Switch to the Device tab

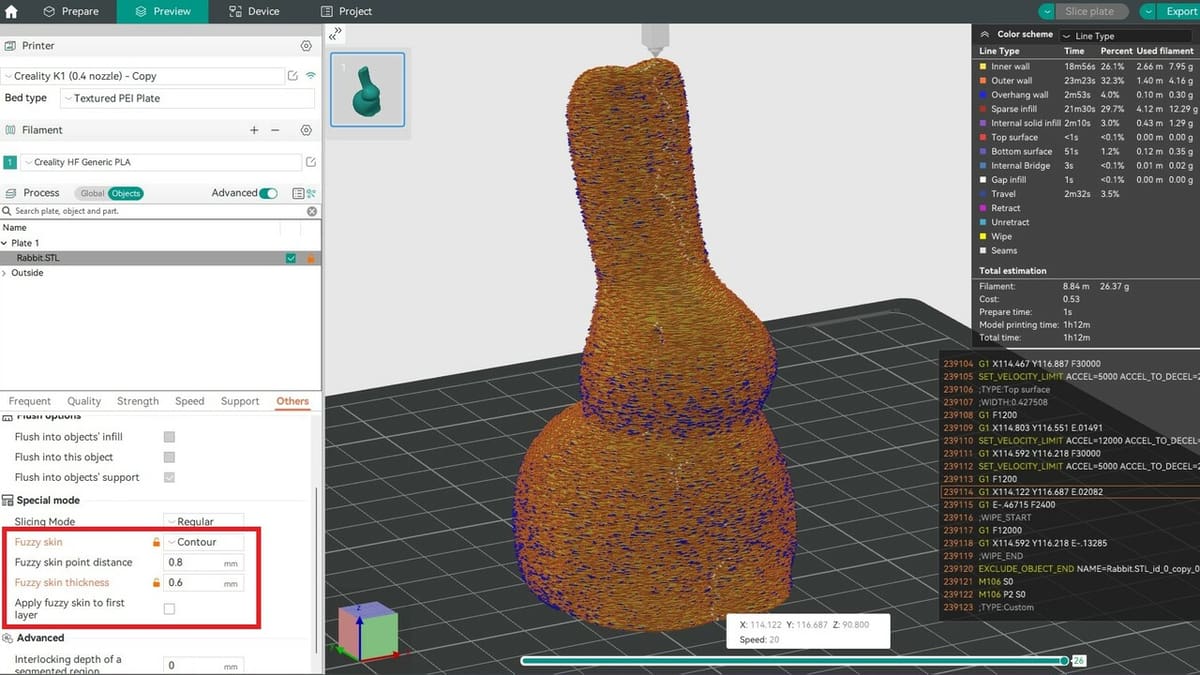click(254, 11)
